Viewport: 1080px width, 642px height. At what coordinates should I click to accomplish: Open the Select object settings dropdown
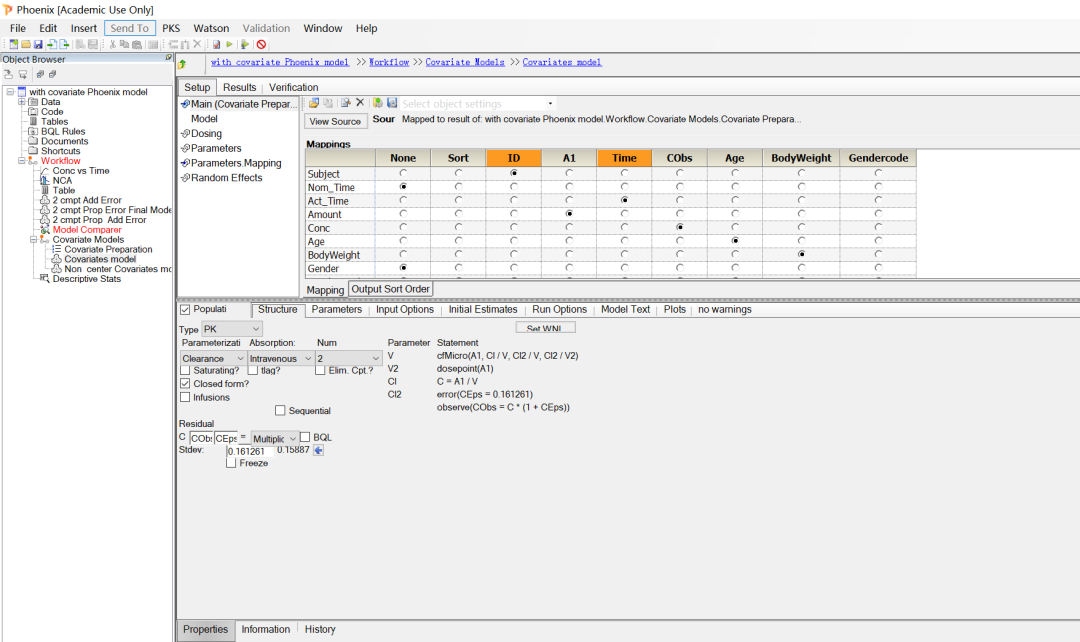coord(477,103)
